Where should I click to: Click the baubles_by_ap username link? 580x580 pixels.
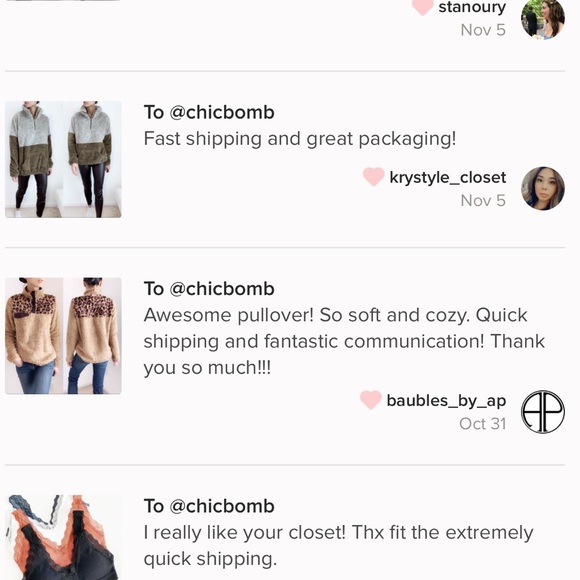[x=446, y=401]
